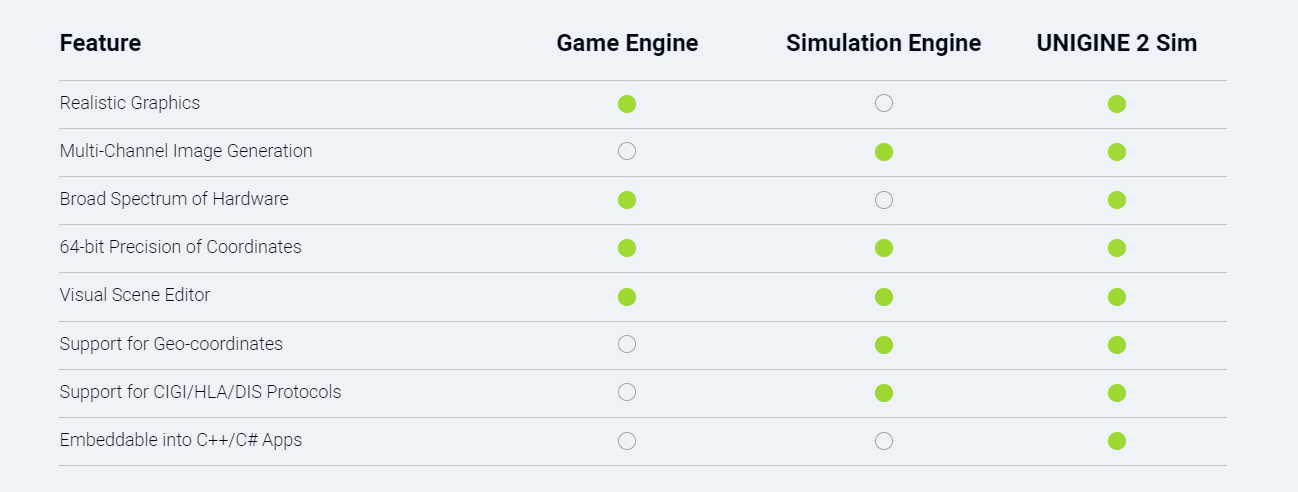This screenshot has height=492, width=1298.
Task: Select Simulation Engine dot for Multi-Channel Image Generation
Action: [884, 152]
